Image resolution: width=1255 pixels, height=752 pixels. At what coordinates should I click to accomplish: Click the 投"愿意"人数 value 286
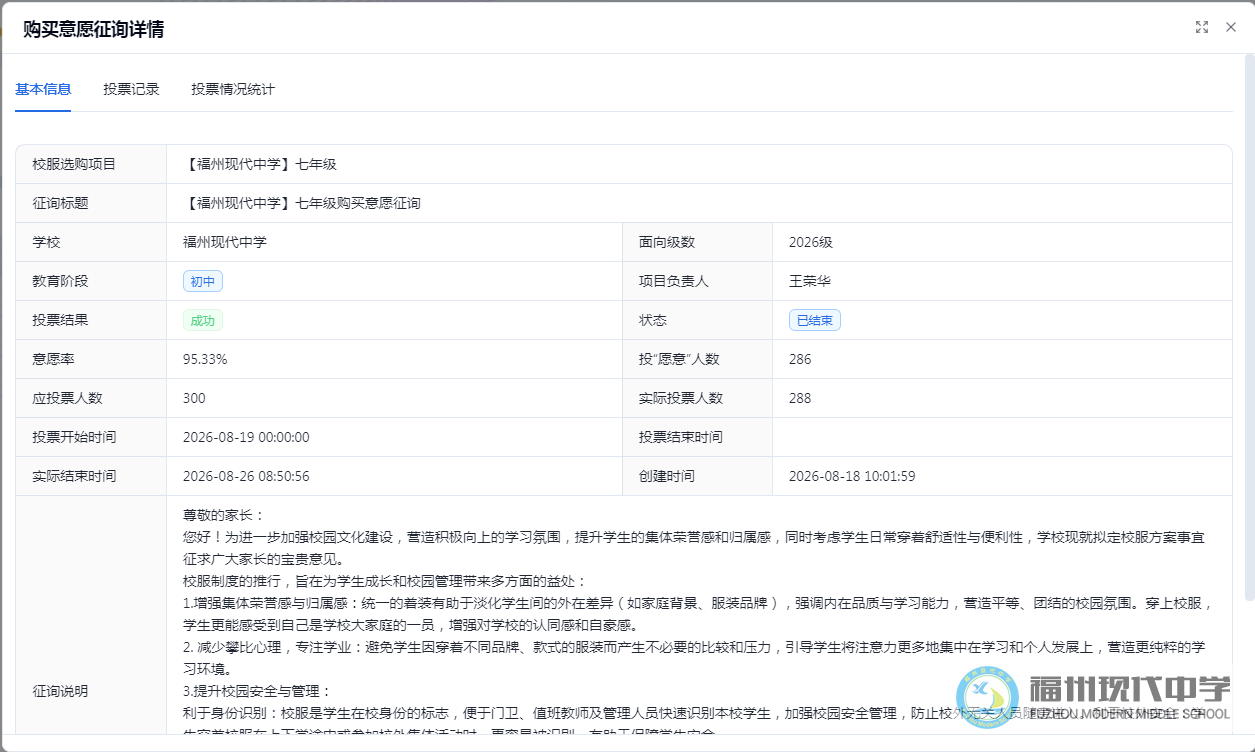tap(800, 359)
